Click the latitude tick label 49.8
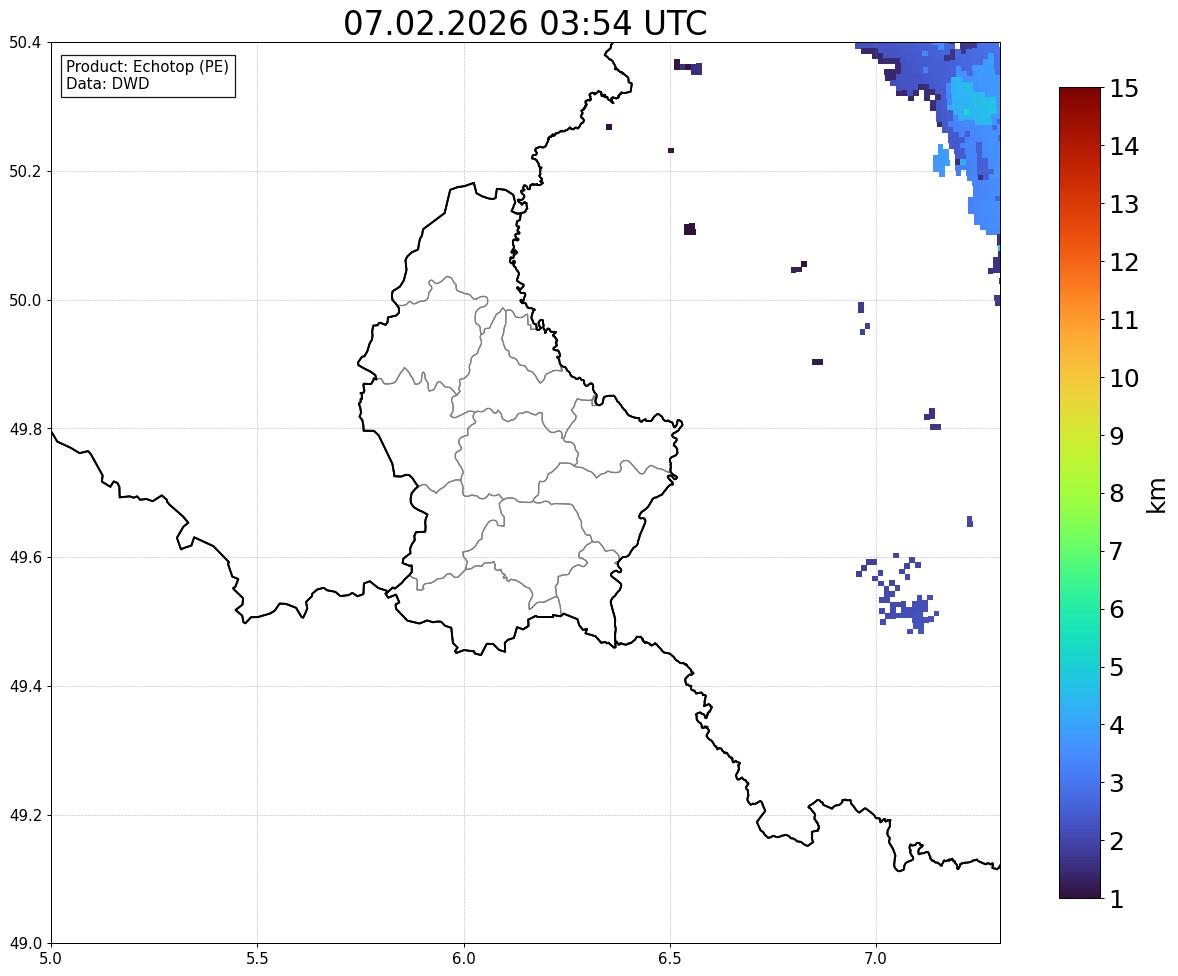Screen dimensions: 1178x976 point(25,429)
